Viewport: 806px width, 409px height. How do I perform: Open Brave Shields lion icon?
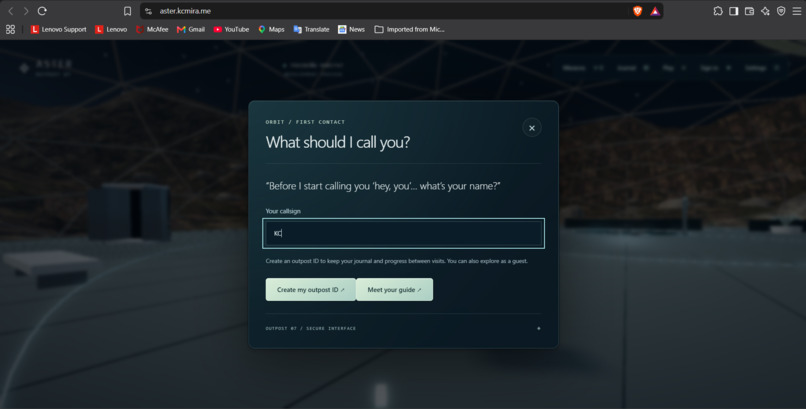[x=637, y=11]
